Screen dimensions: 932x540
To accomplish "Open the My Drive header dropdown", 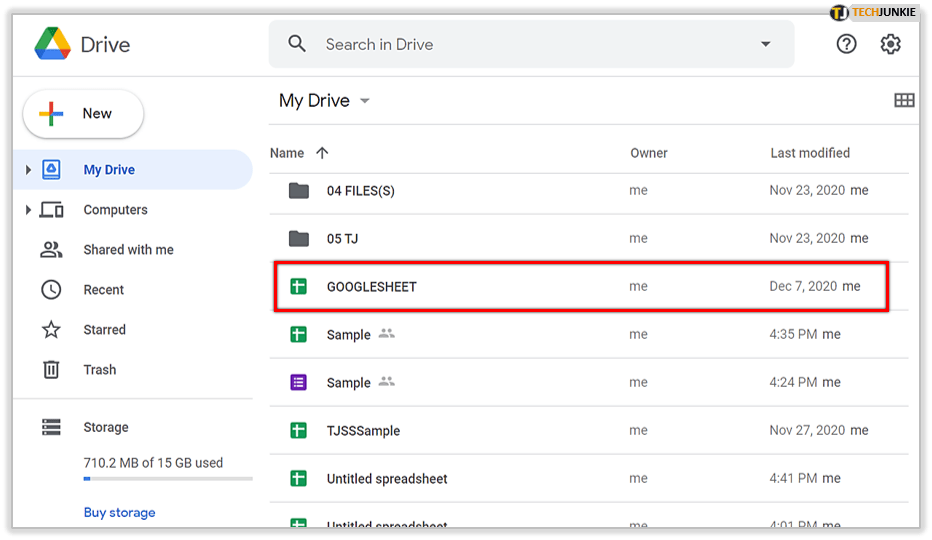I will click(x=365, y=101).
